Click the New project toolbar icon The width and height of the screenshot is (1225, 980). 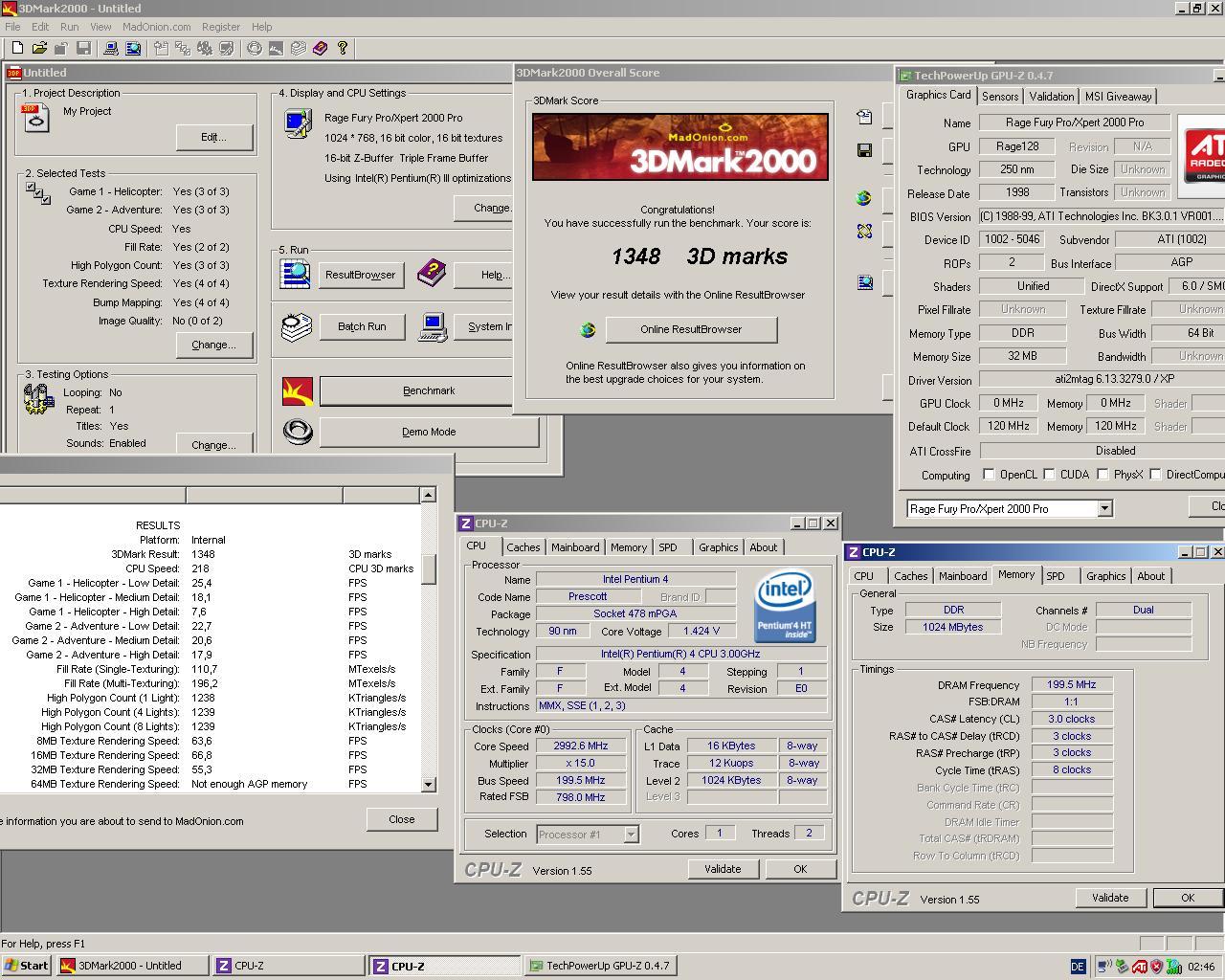[17, 48]
